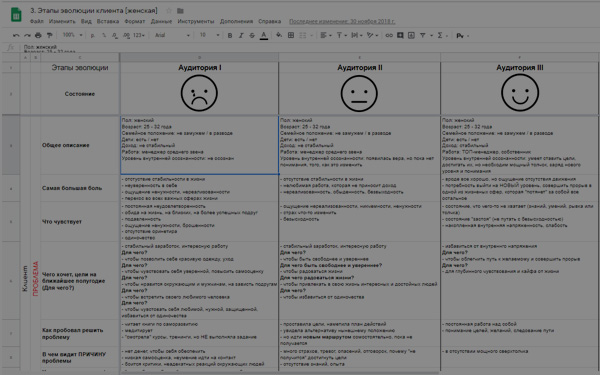This screenshot has width=600, height=375.
Task: Open text rotation dropdown
Action: click(x=372, y=35)
